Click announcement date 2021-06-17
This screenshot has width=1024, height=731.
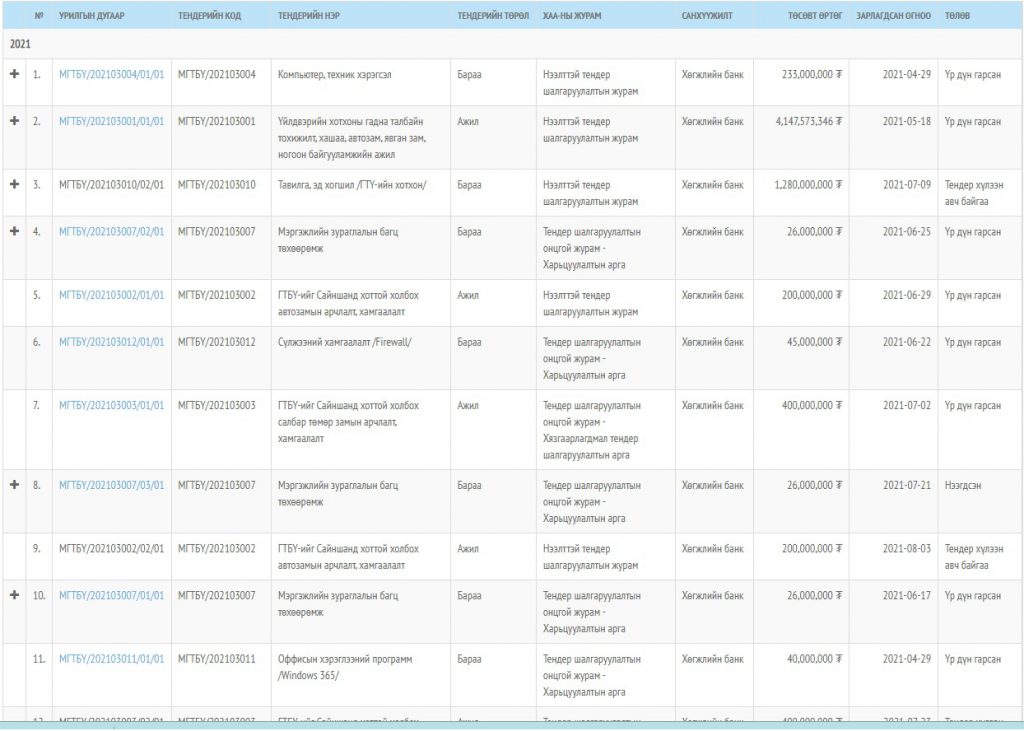pos(907,596)
